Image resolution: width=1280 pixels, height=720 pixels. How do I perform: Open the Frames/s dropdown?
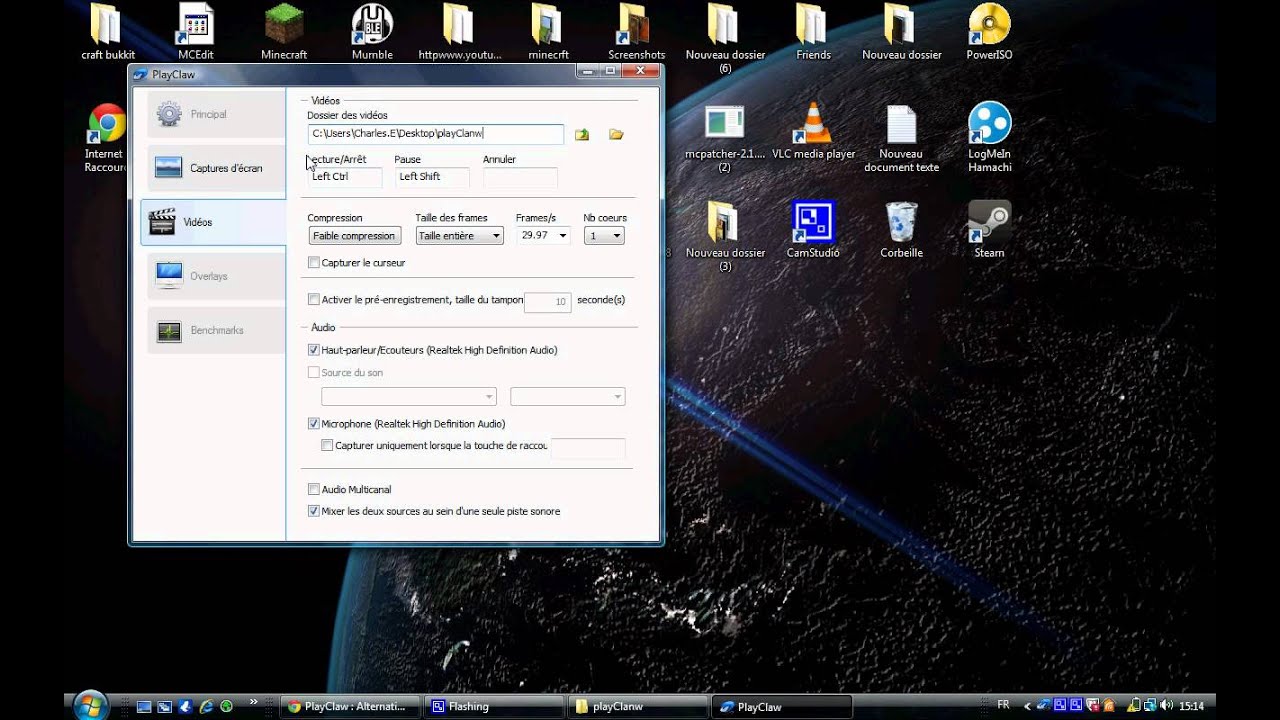[x=543, y=236]
